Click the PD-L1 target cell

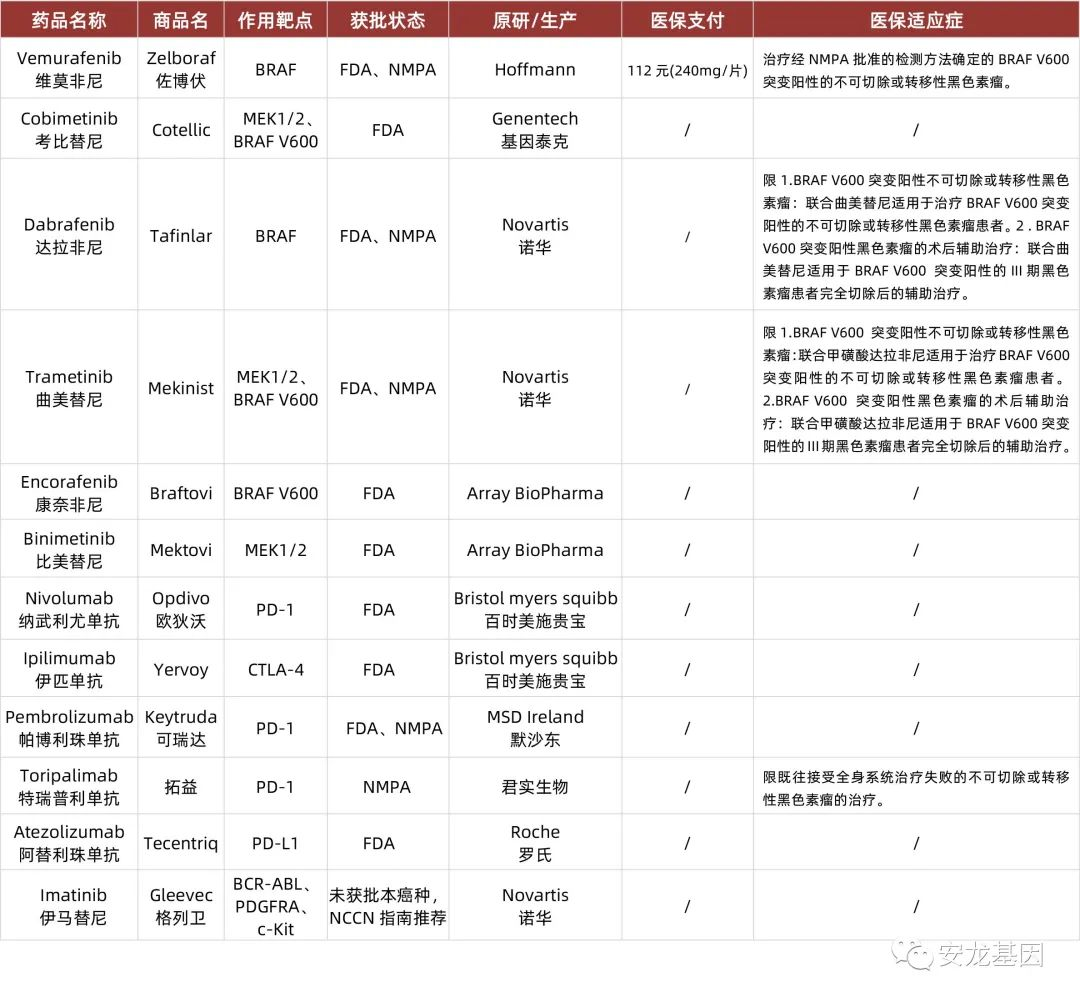[x=276, y=843]
